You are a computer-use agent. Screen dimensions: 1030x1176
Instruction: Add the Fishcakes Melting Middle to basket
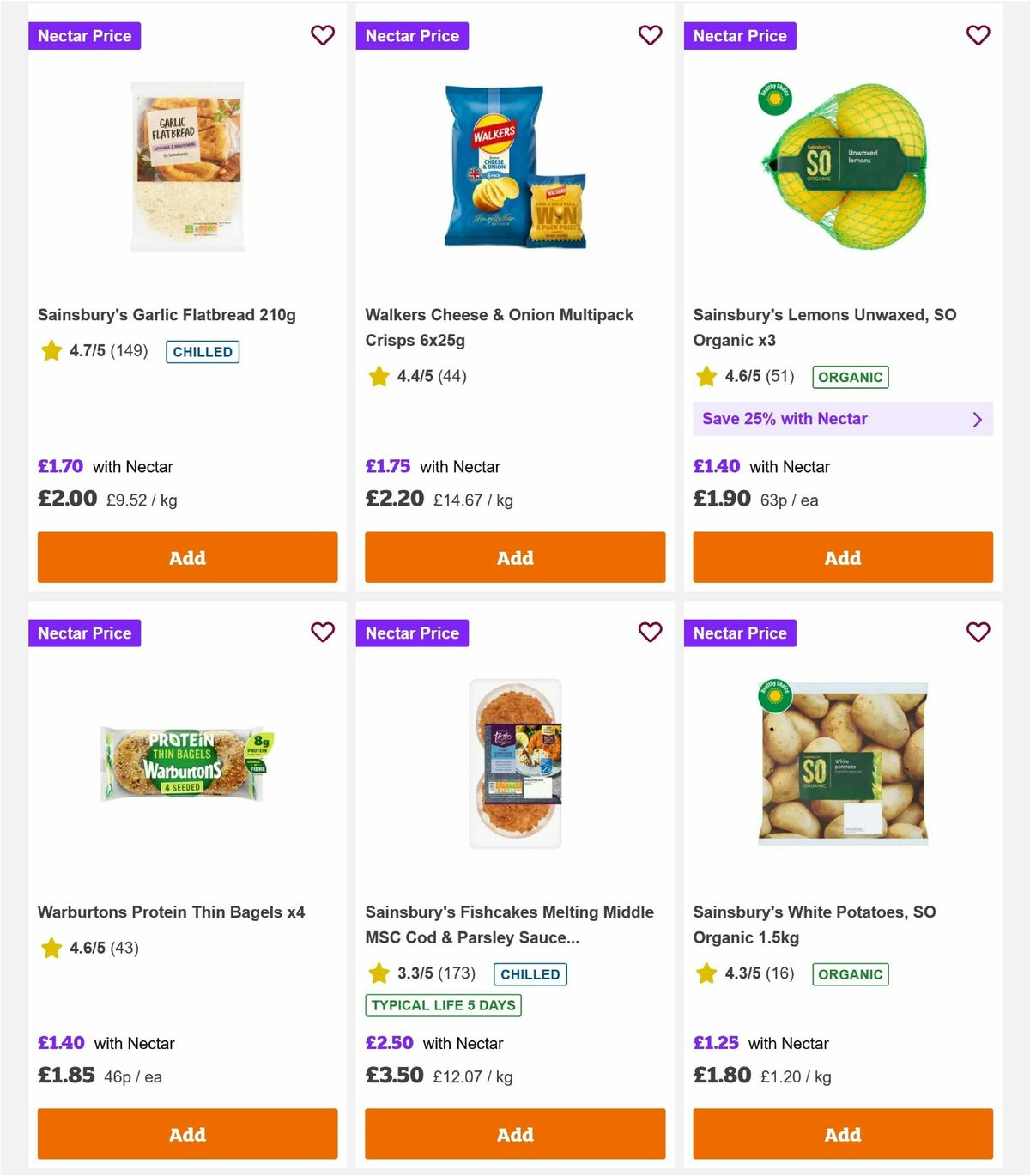coord(514,1134)
